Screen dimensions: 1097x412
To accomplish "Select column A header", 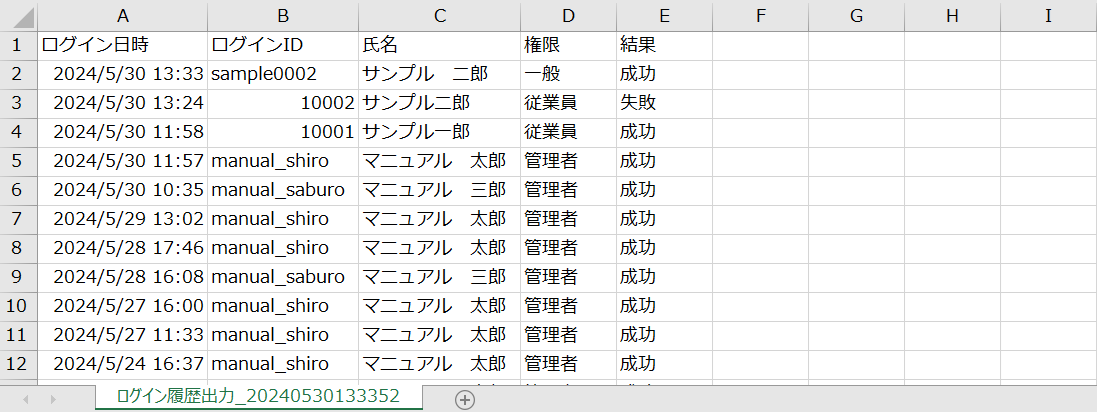I will tap(122, 16).
